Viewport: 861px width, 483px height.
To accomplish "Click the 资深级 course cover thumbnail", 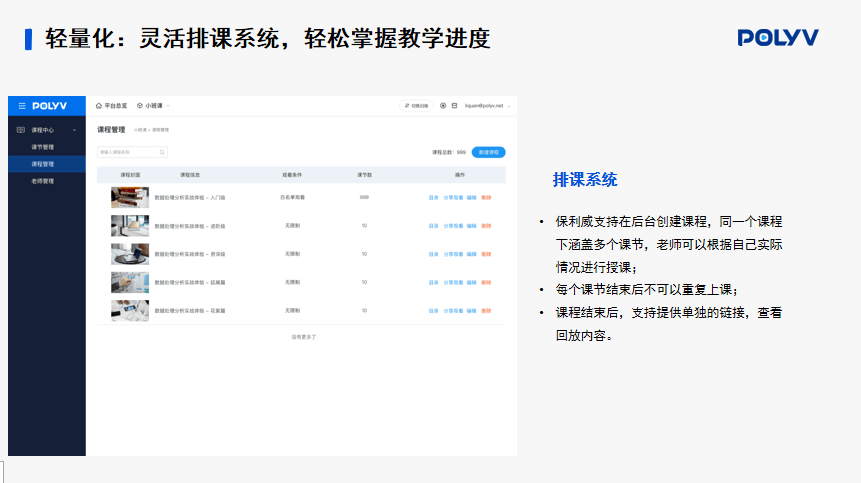I will [130, 254].
